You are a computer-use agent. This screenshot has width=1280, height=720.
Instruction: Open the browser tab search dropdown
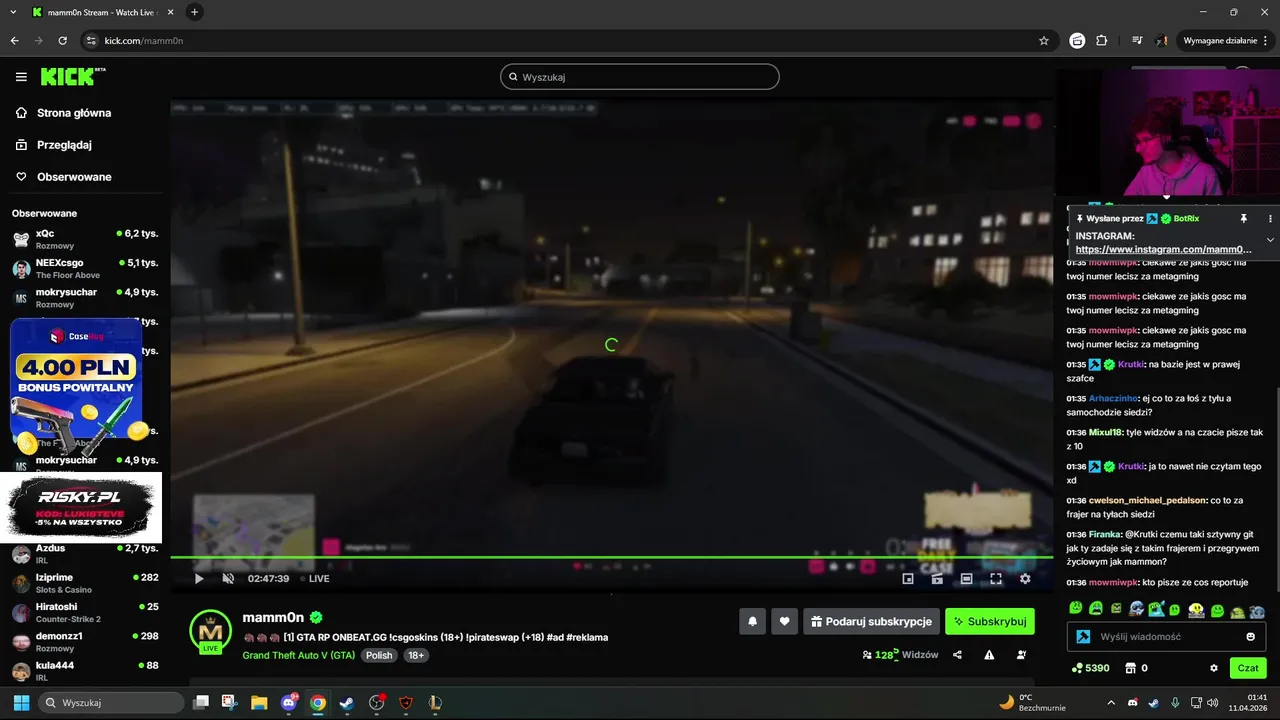(x=13, y=12)
